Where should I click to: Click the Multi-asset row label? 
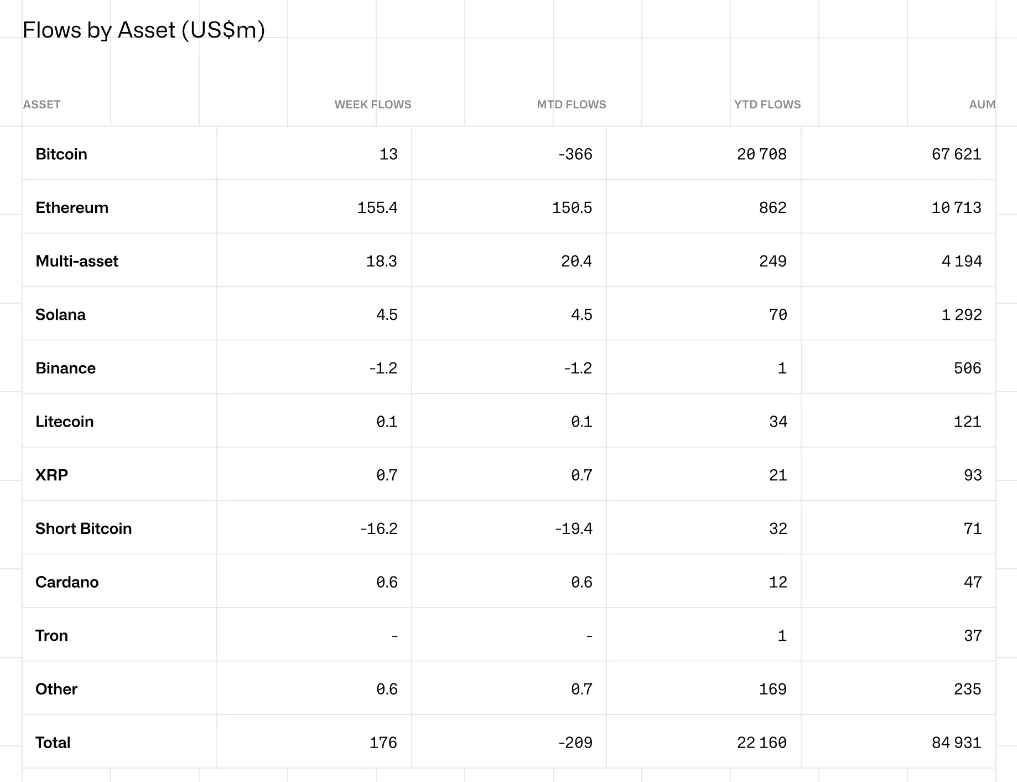(77, 261)
